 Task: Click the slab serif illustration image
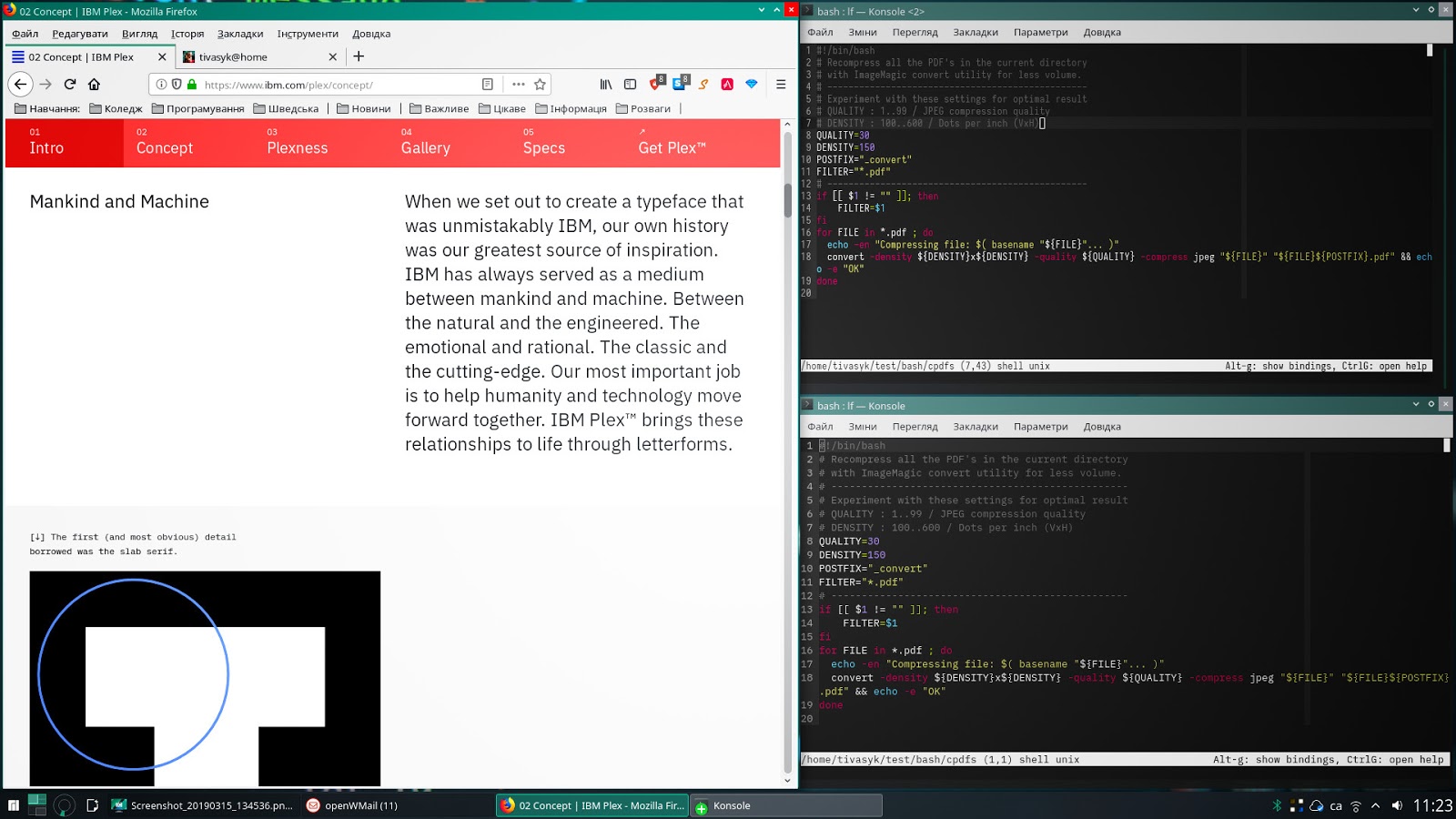tap(205, 678)
